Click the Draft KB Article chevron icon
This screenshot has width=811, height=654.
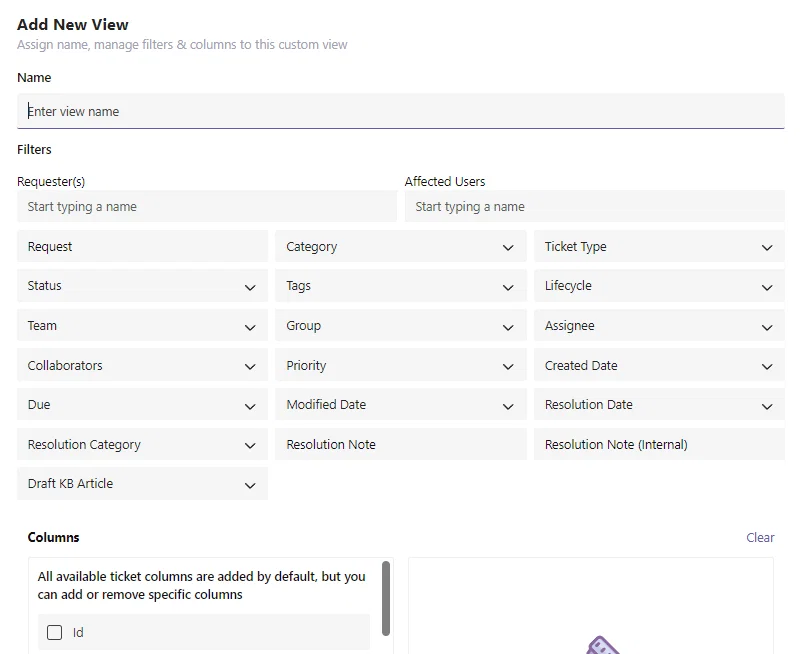[x=250, y=485]
